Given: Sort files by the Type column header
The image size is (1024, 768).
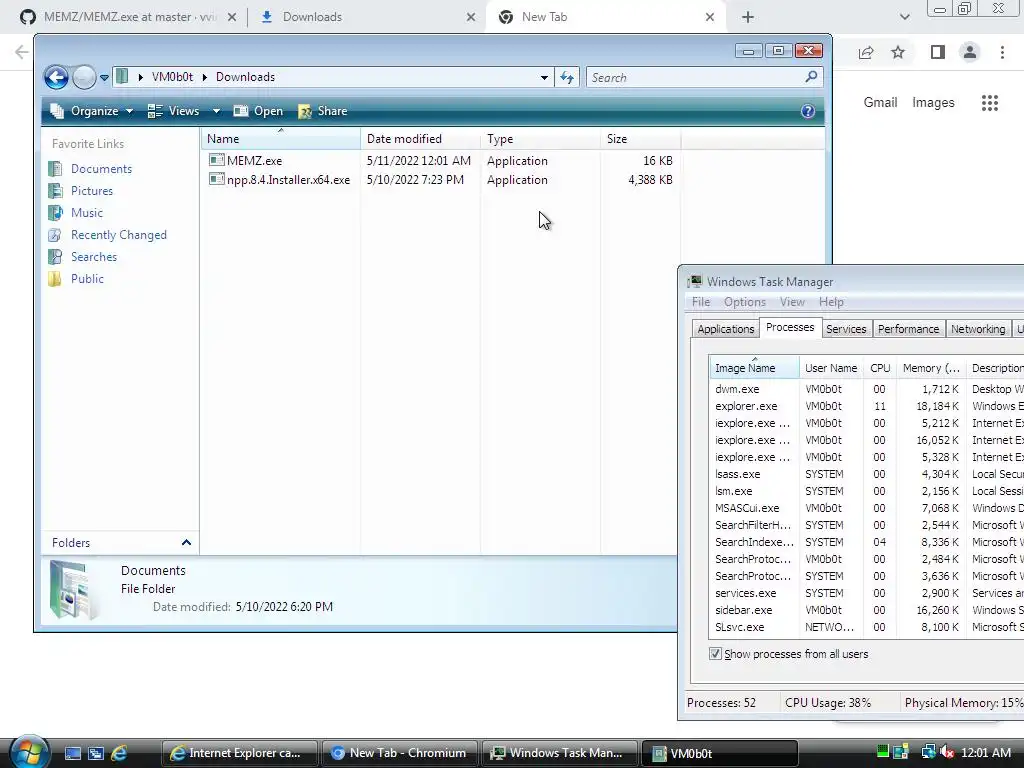Looking at the screenshot, I should (540, 138).
